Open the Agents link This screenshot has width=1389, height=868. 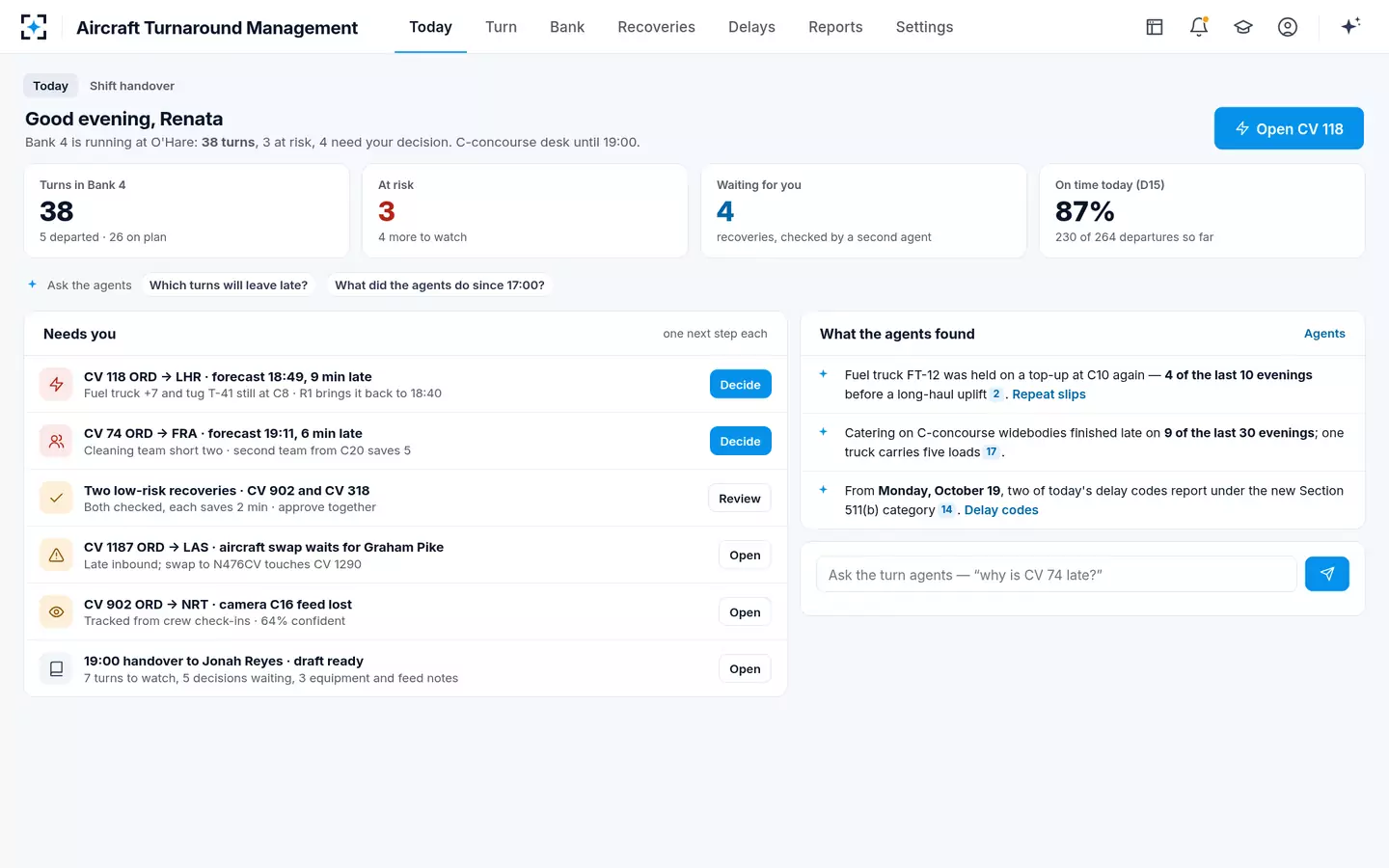[x=1324, y=334]
